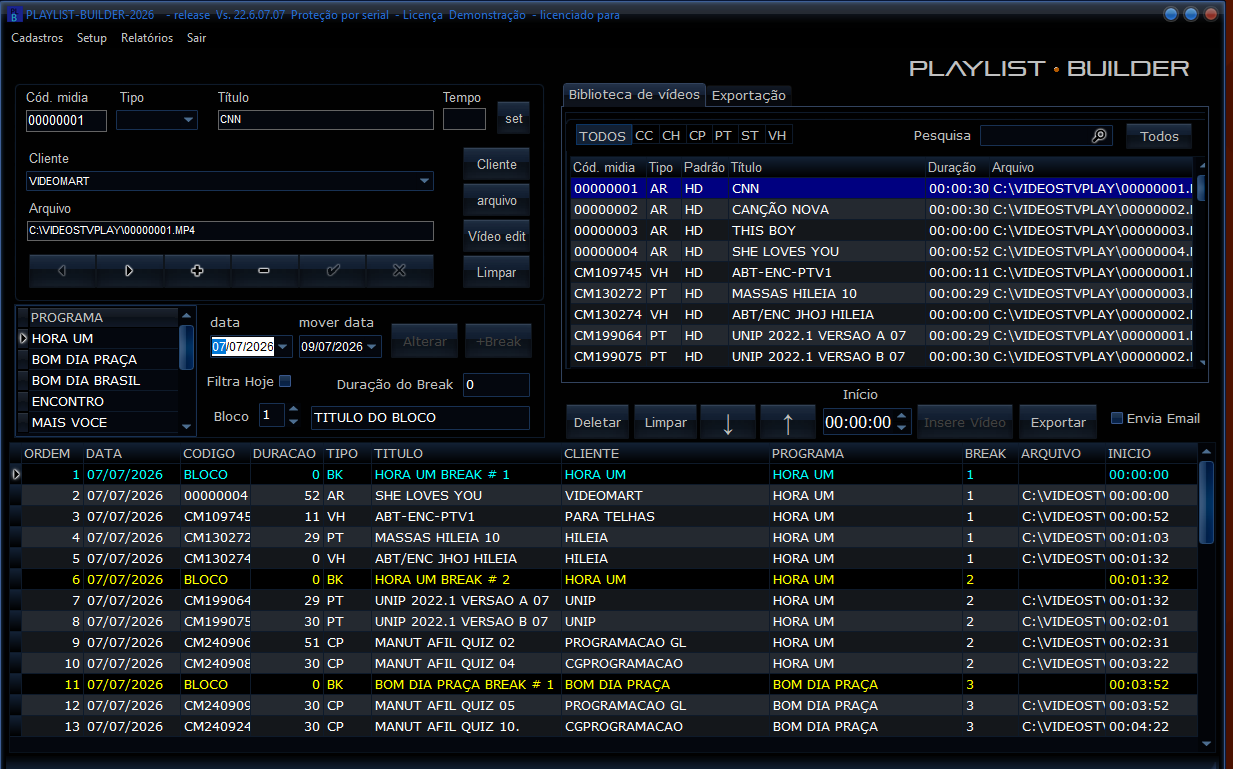Click row indicator arrow beside HORA UM program

23,339
